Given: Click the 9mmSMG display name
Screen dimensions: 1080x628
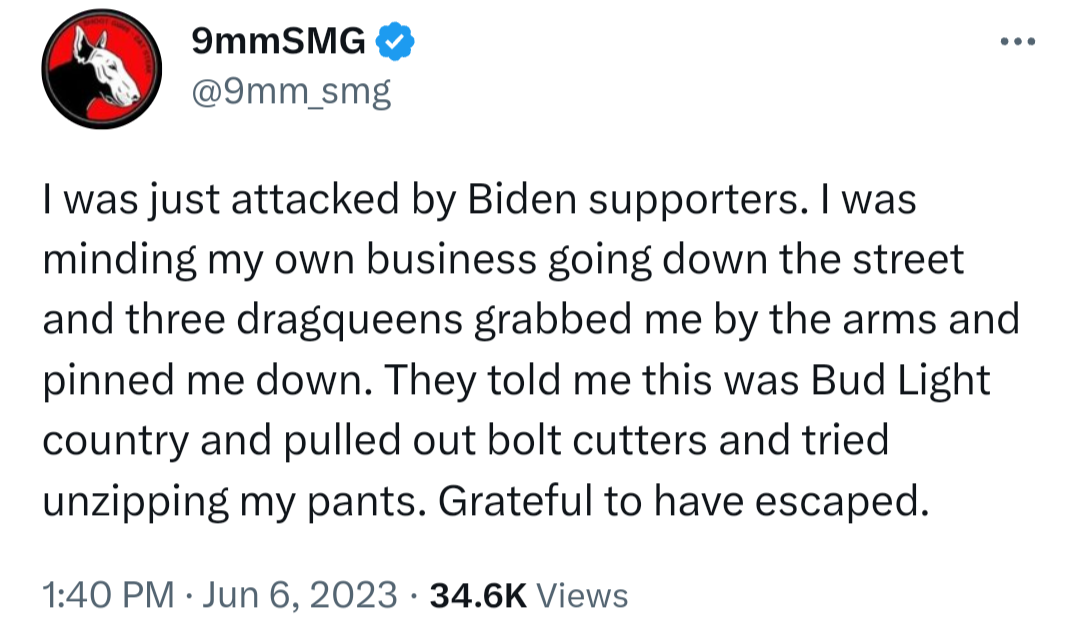Looking at the screenshot, I should [x=277, y=42].
